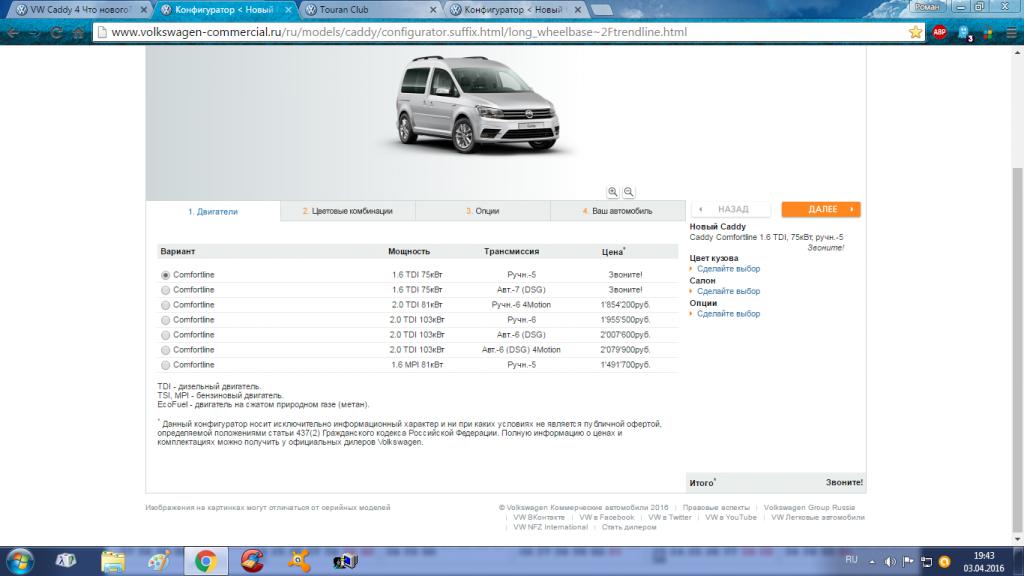Pick Comfortline 2.0 TDI 103кВт Ручн.-6
This screenshot has height=576, width=1024.
(165, 321)
